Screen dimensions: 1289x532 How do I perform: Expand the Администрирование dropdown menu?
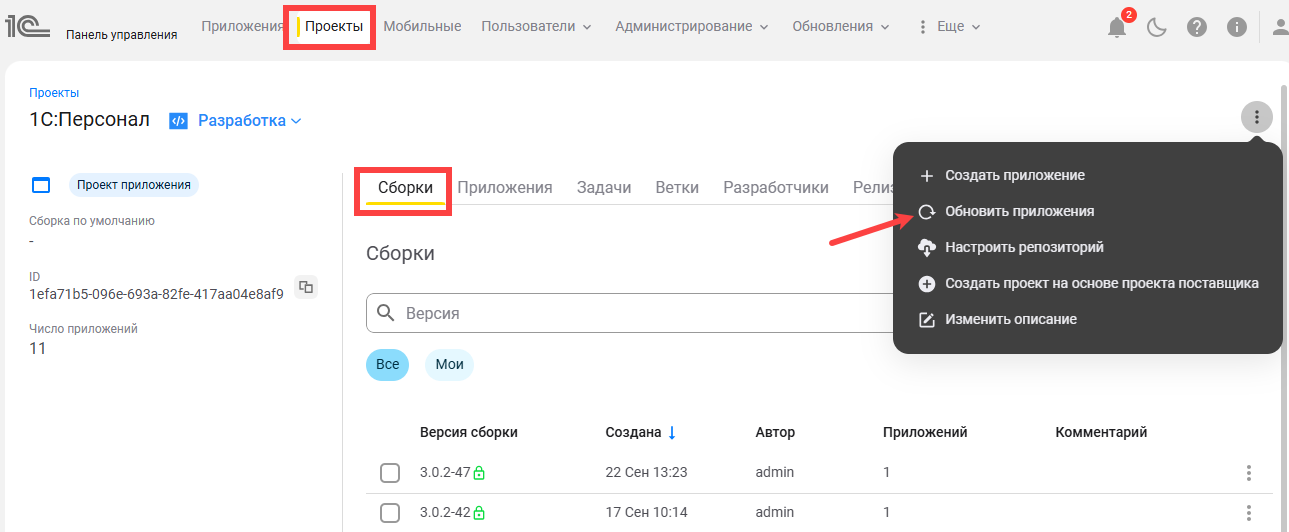(x=692, y=27)
